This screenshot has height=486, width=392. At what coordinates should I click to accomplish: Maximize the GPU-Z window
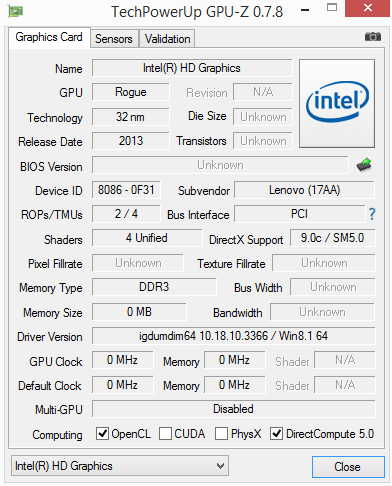pyautogui.click(x=332, y=7)
